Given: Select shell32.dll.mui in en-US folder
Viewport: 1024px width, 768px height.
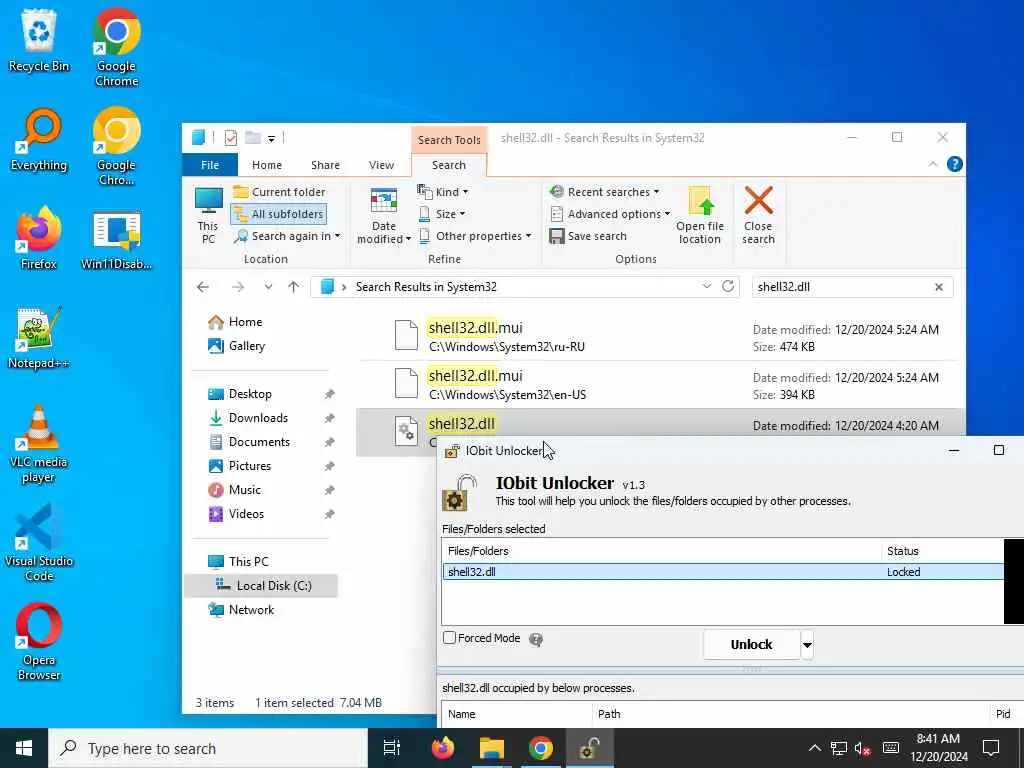Looking at the screenshot, I should tap(660, 385).
